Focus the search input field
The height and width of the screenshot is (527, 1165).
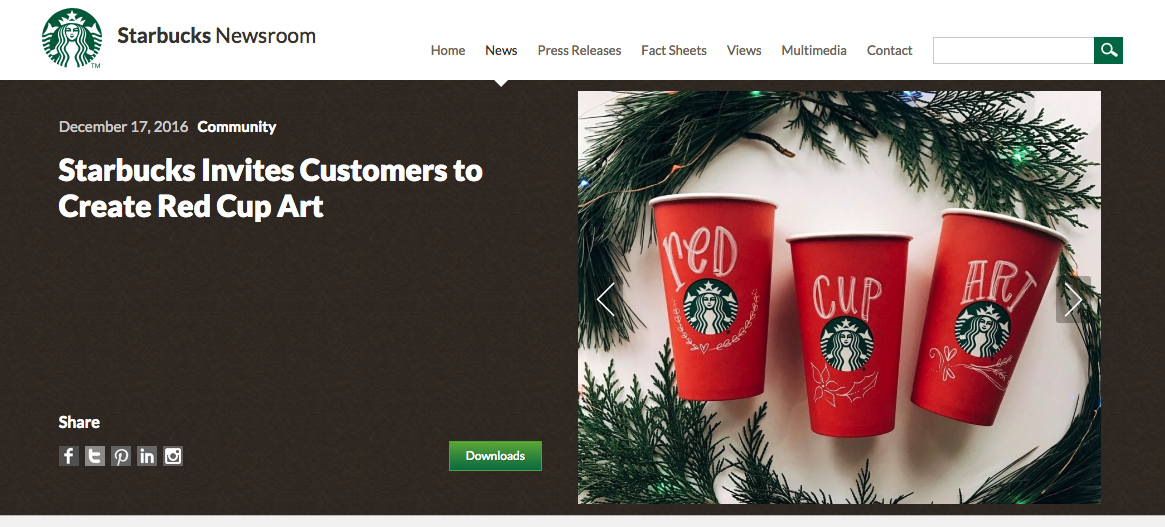click(x=1013, y=51)
